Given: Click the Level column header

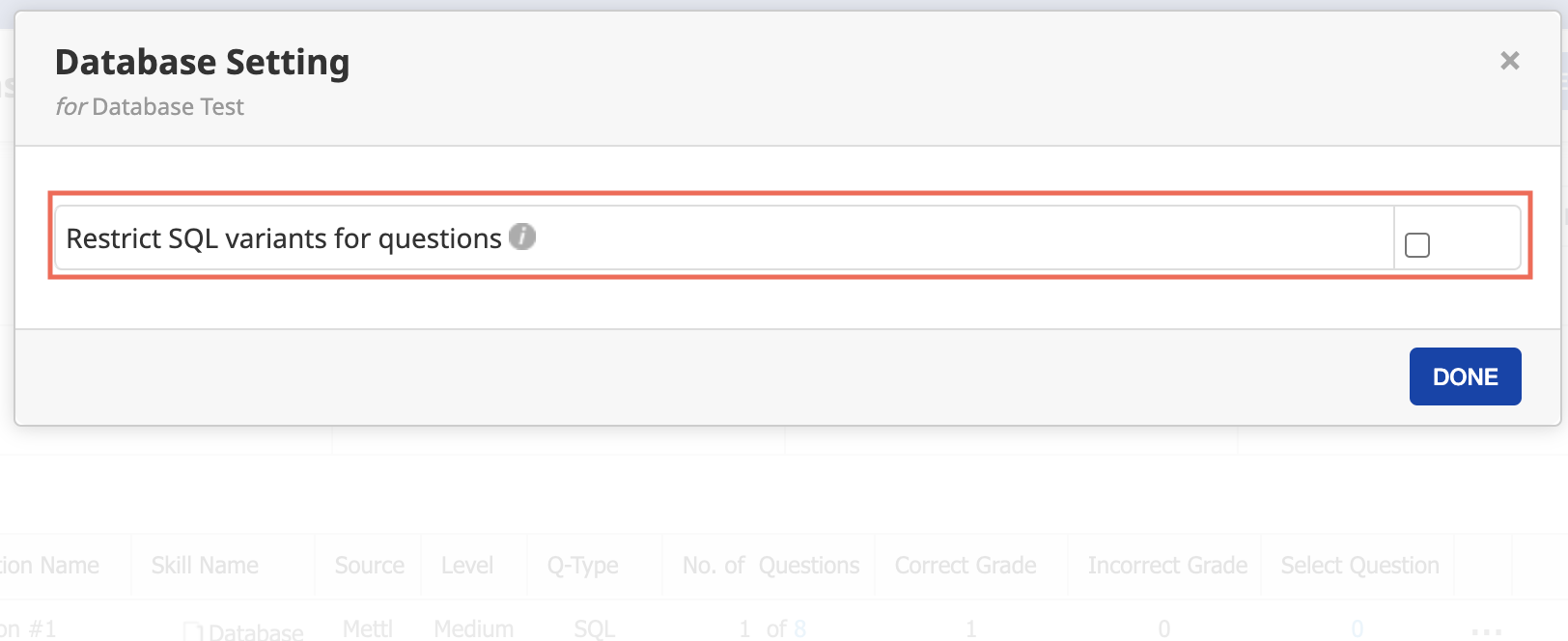Looking at the screenshot, I should point(467,566).
